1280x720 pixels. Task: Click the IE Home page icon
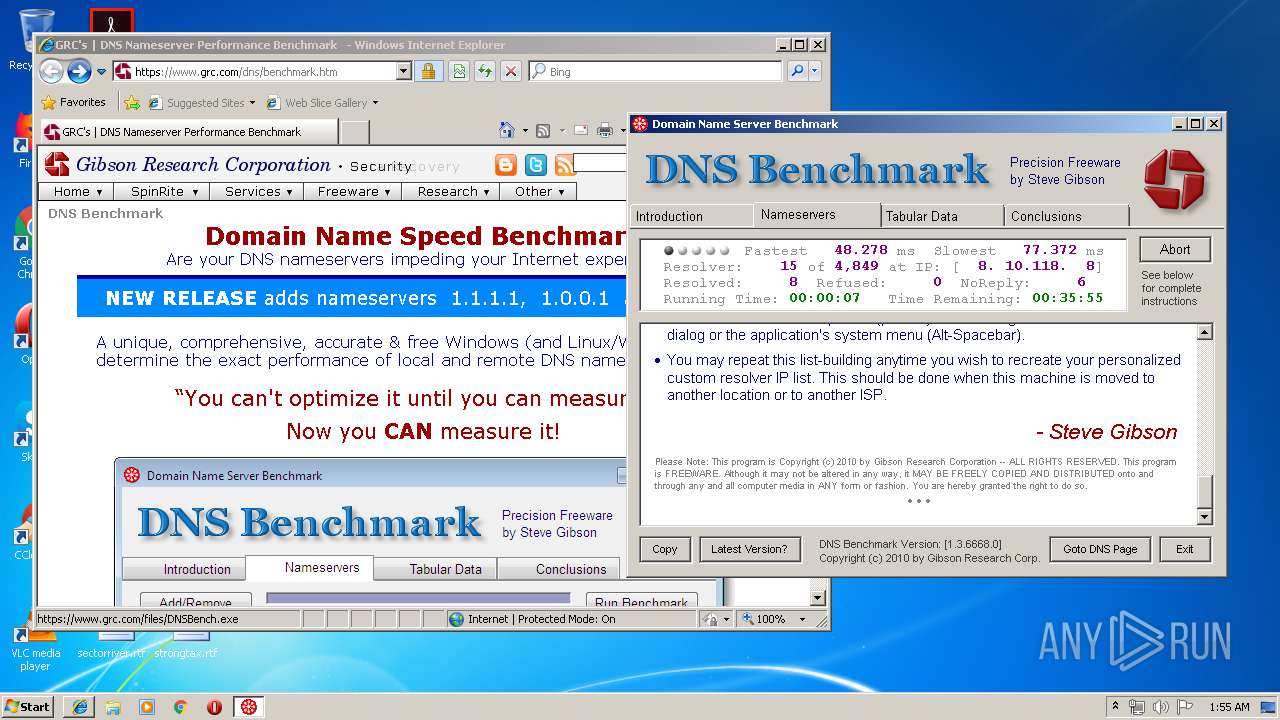coord(507,130)
